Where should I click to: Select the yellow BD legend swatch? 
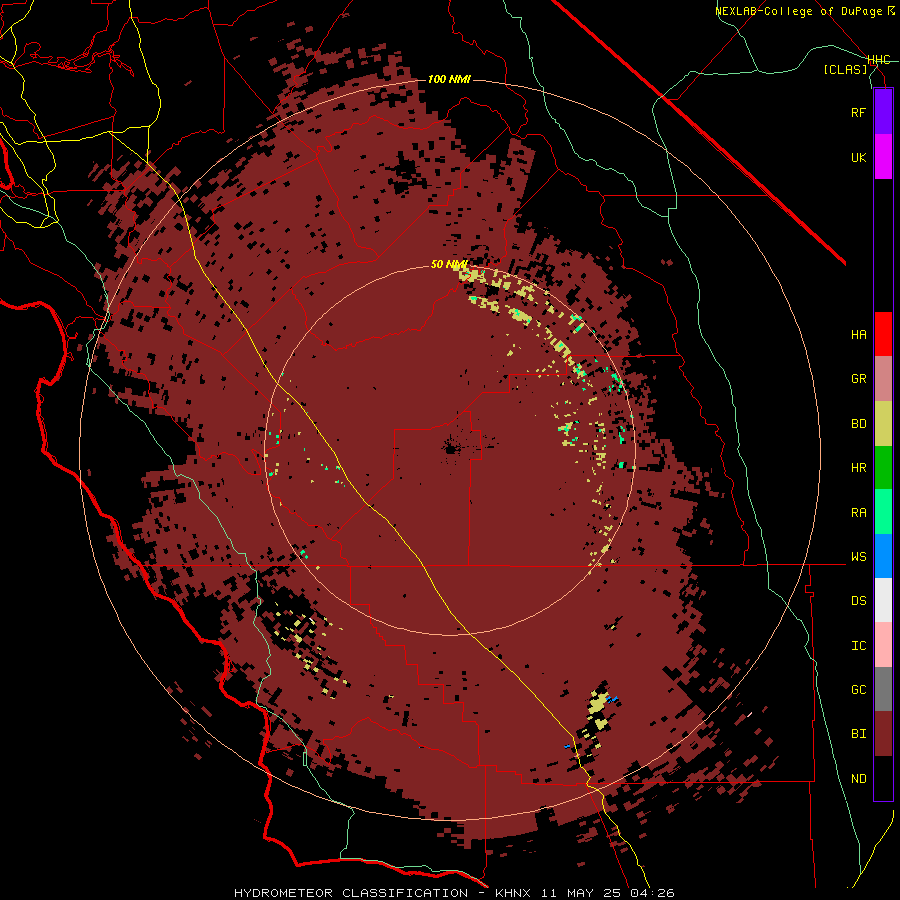click(x=883, y=424)
